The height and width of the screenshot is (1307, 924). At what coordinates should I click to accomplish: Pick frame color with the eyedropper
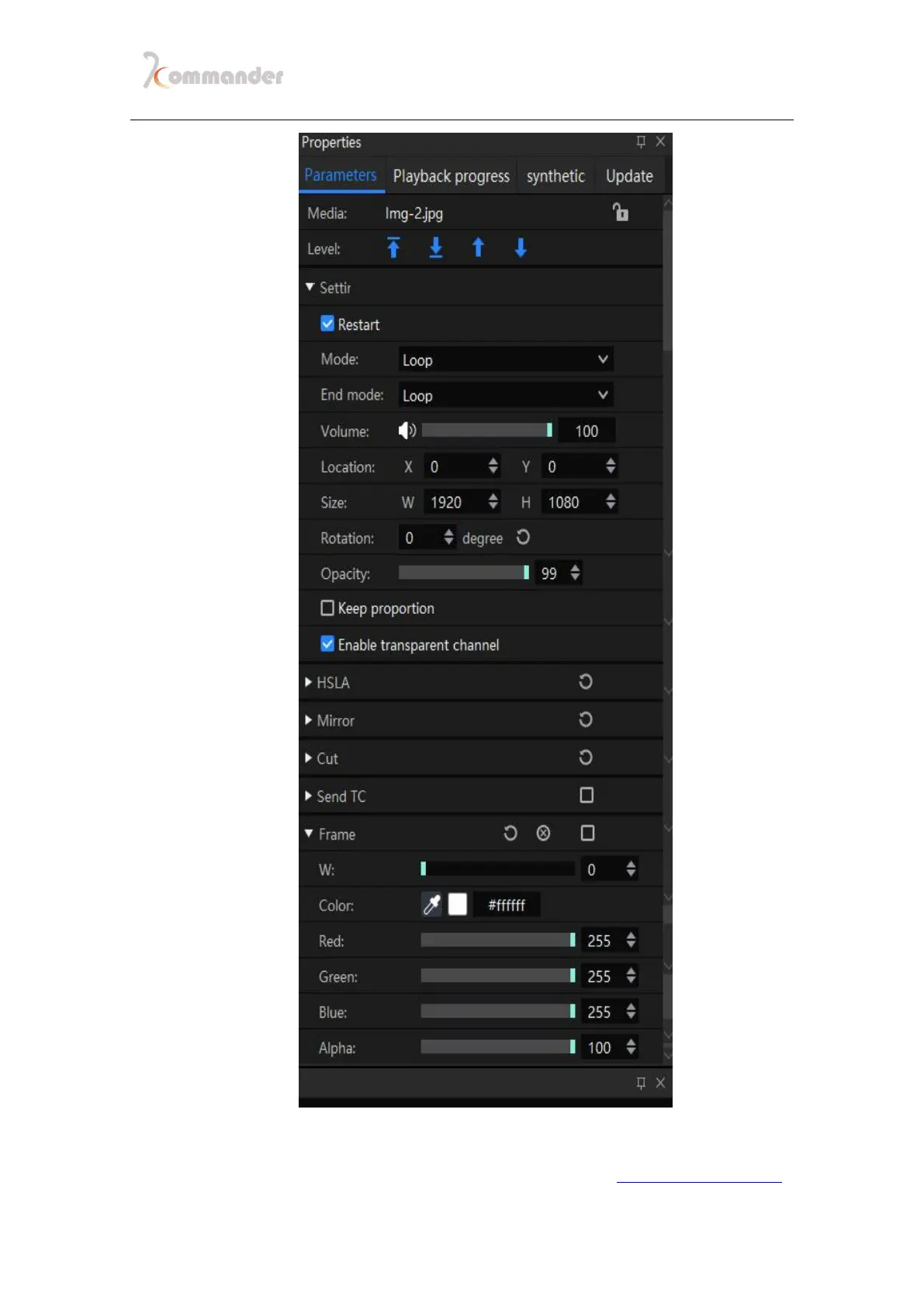click(x=431, y=904)
